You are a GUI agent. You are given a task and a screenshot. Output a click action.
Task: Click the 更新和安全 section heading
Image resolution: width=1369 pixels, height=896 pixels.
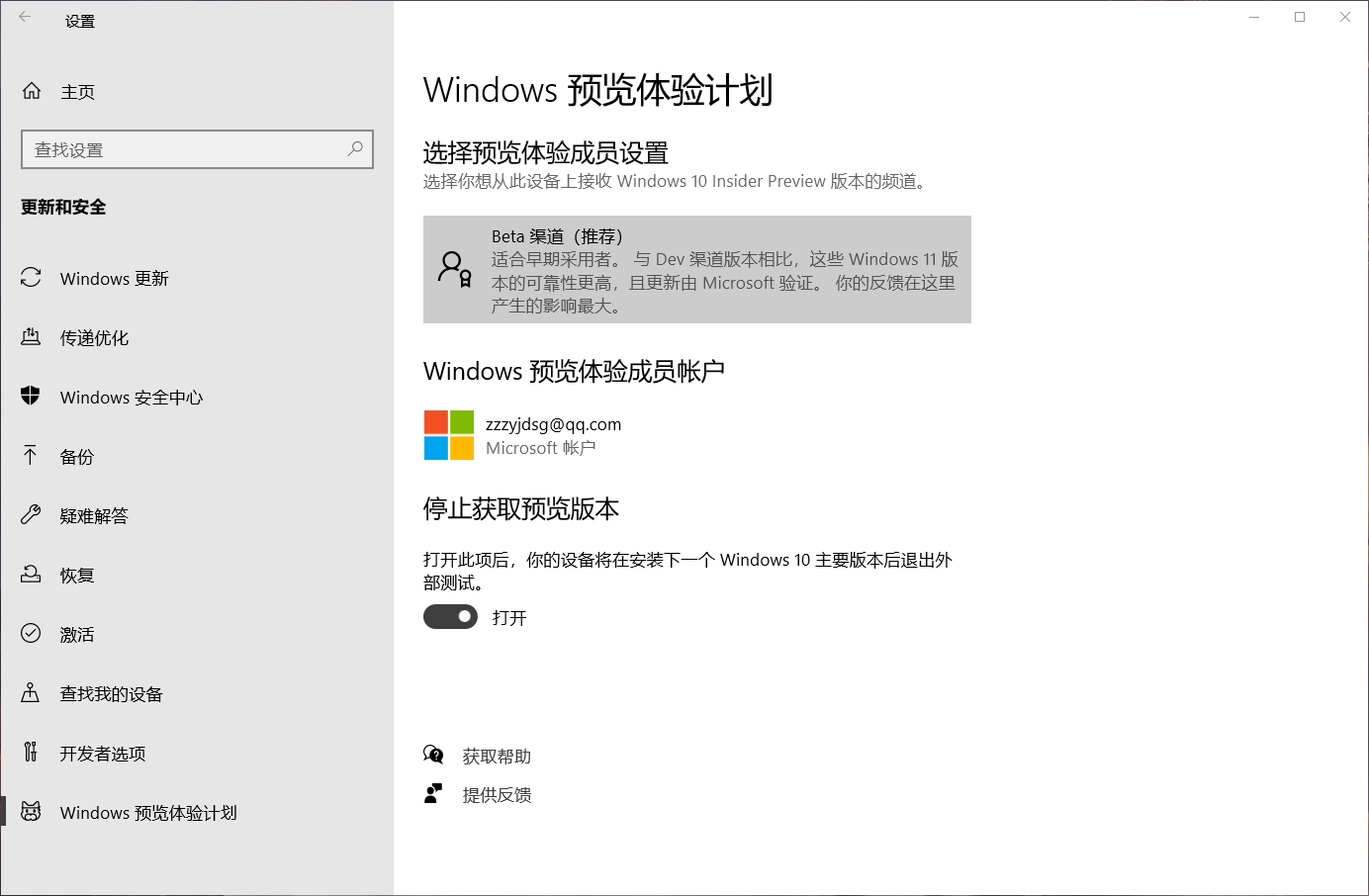click(63, 207)
